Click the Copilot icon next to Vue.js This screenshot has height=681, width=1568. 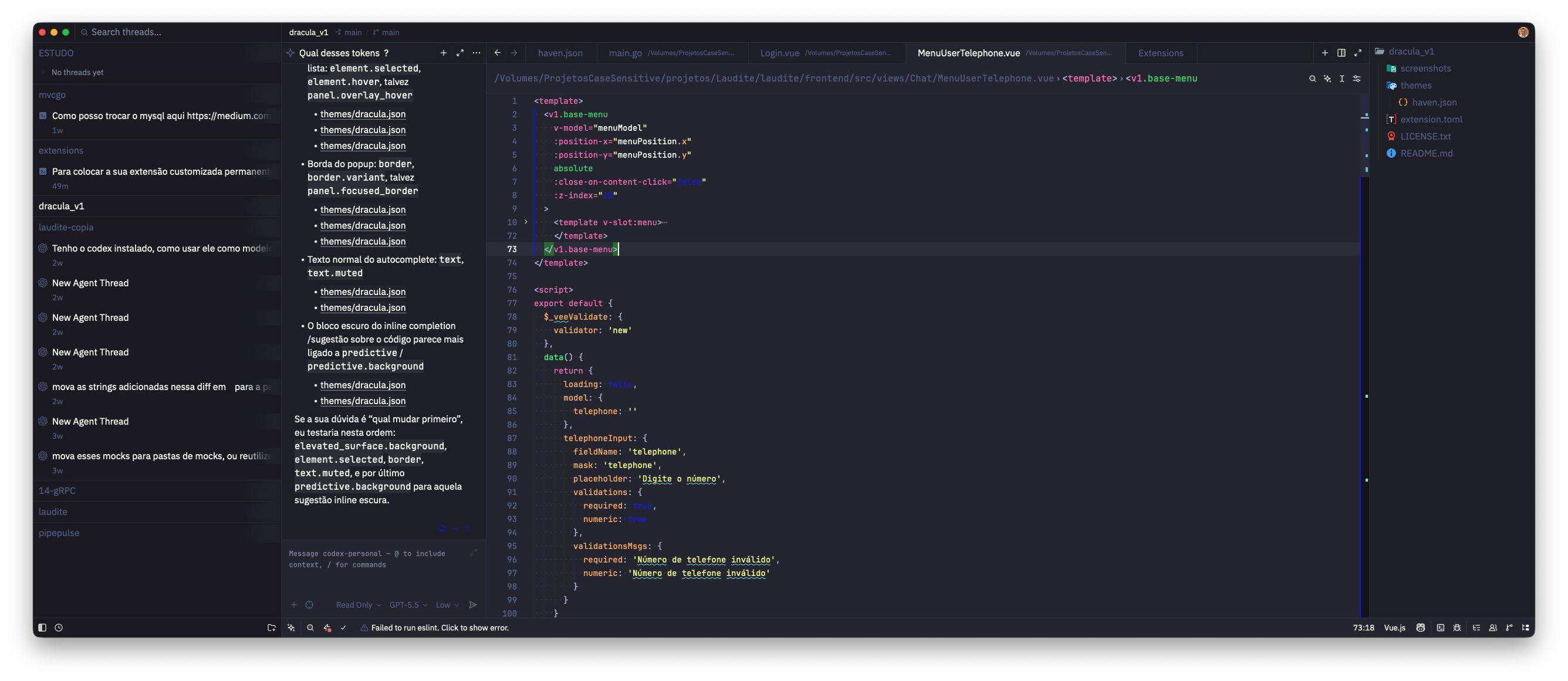coord(1421,628)
